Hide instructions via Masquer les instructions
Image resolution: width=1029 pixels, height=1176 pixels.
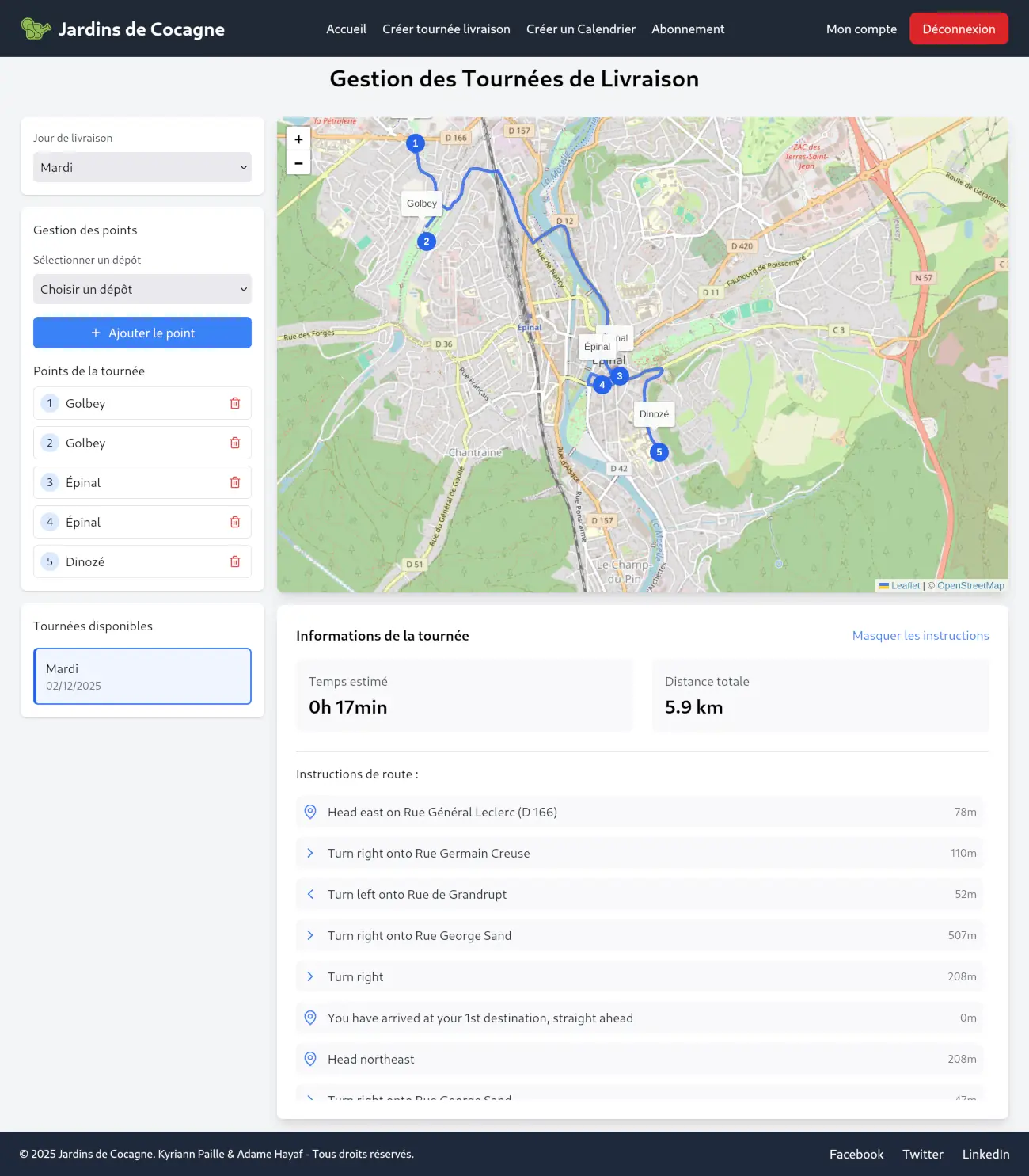tap(920, 635)
